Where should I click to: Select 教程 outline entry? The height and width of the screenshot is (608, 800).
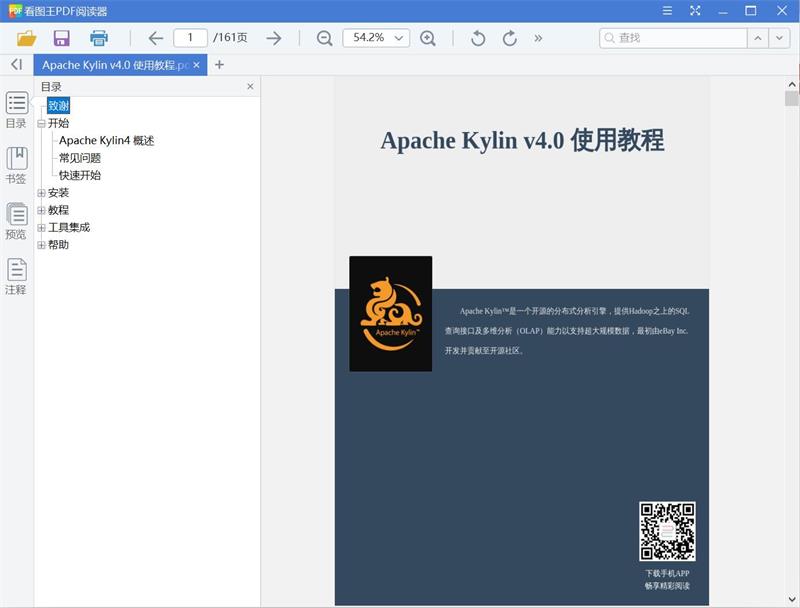click(58, 210)
